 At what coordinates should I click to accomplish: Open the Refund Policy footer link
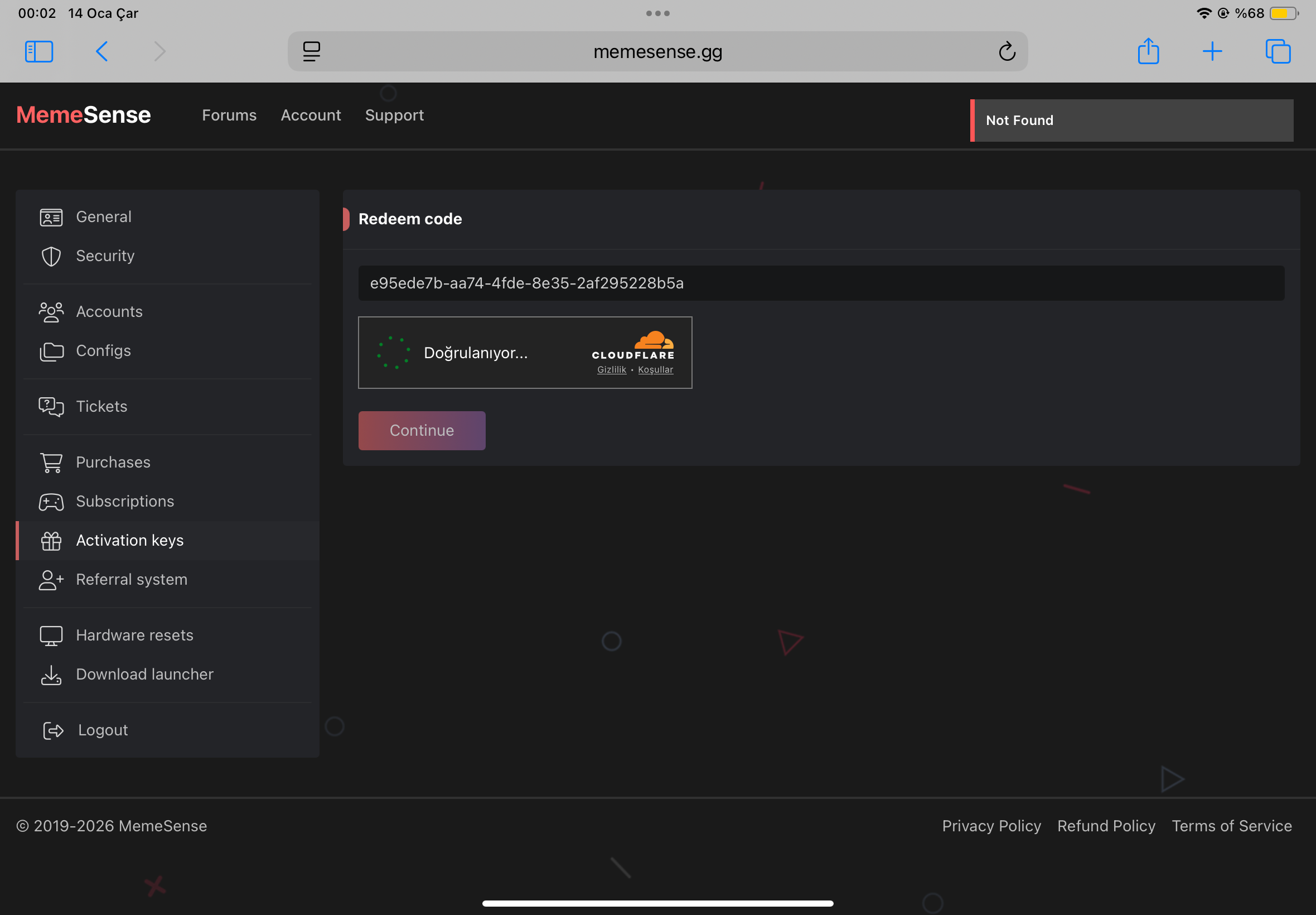coord(1106,826)
